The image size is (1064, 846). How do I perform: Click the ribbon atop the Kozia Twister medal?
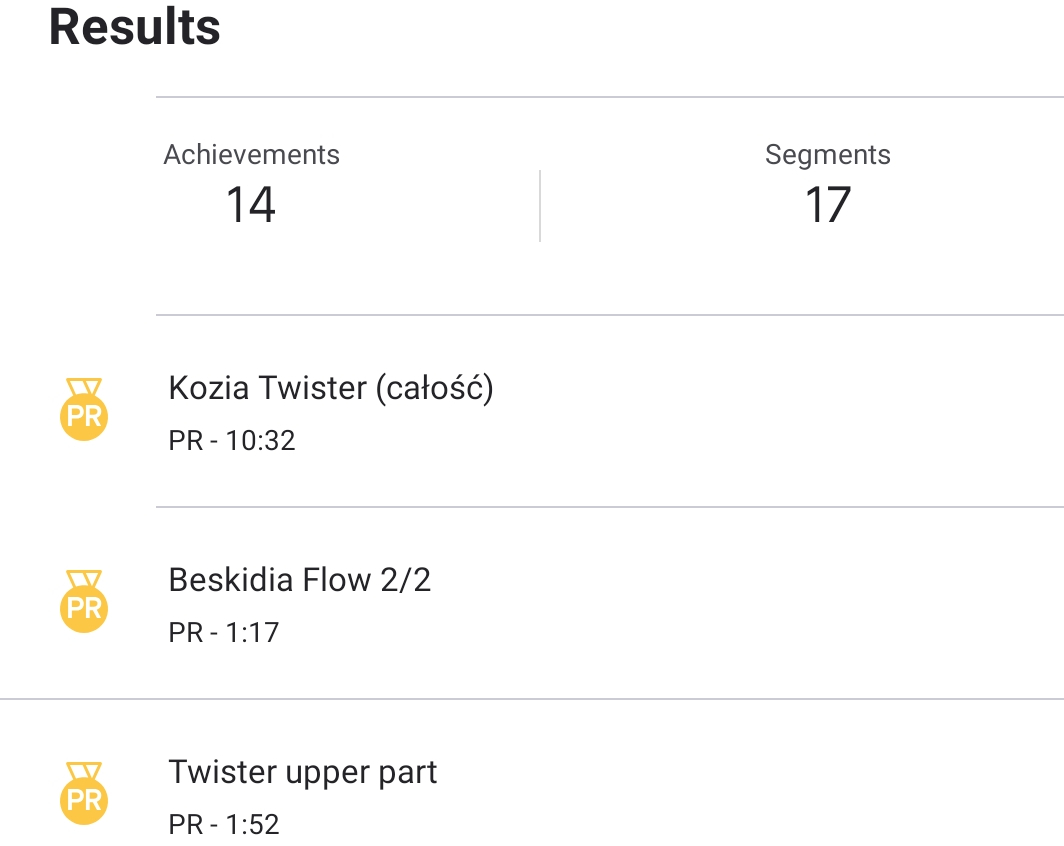[84, 386]
